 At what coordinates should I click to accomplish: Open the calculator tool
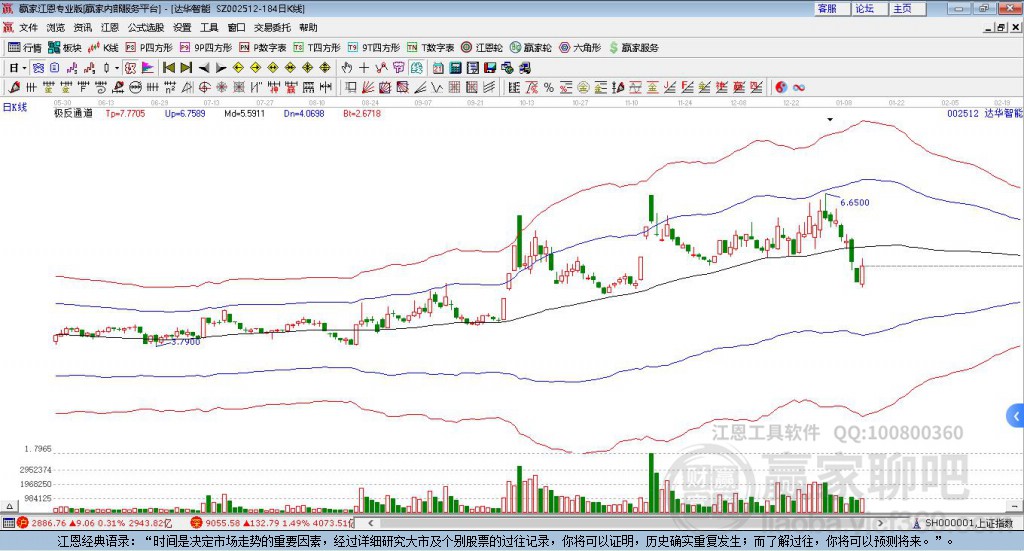click(x=455, y=68)
